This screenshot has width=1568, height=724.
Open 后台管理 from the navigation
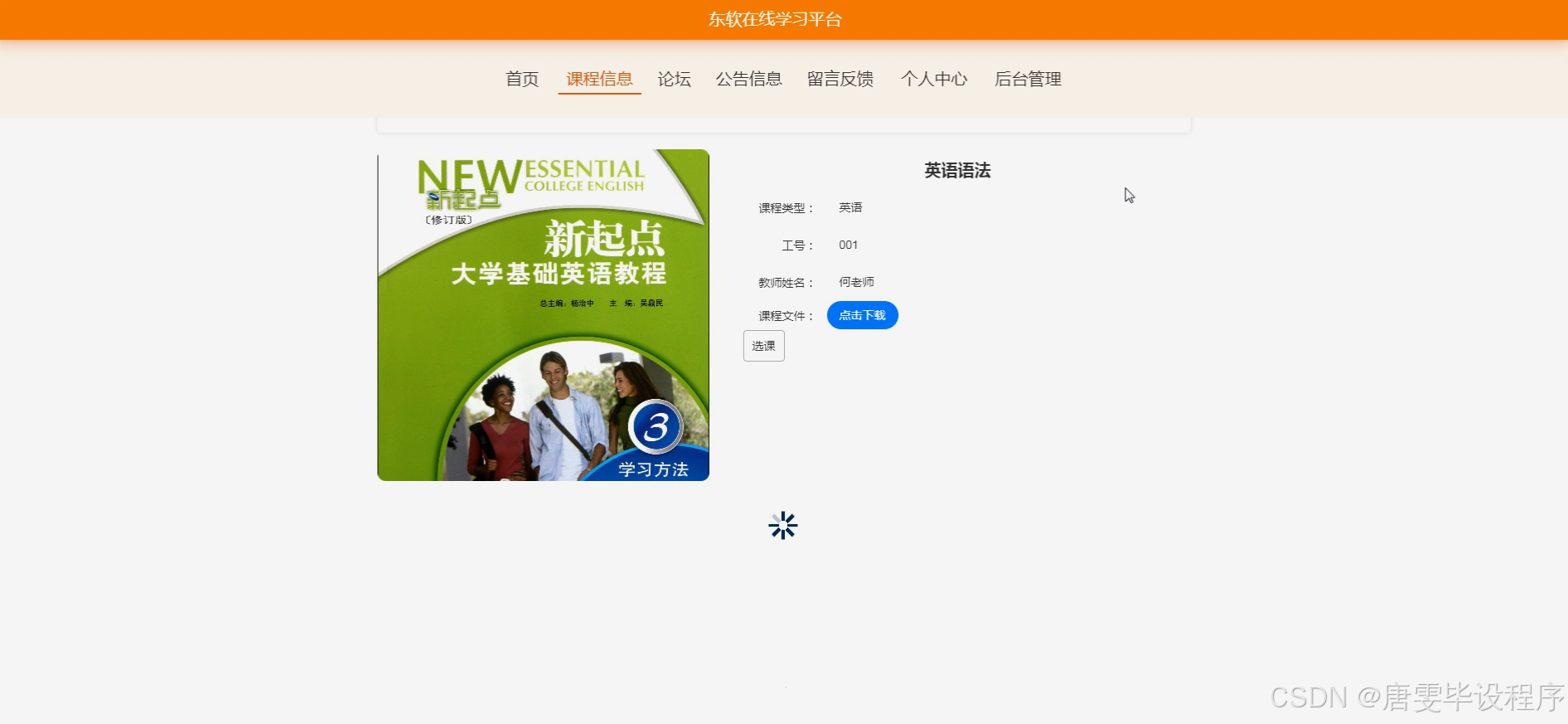(x=1028, y=79)
